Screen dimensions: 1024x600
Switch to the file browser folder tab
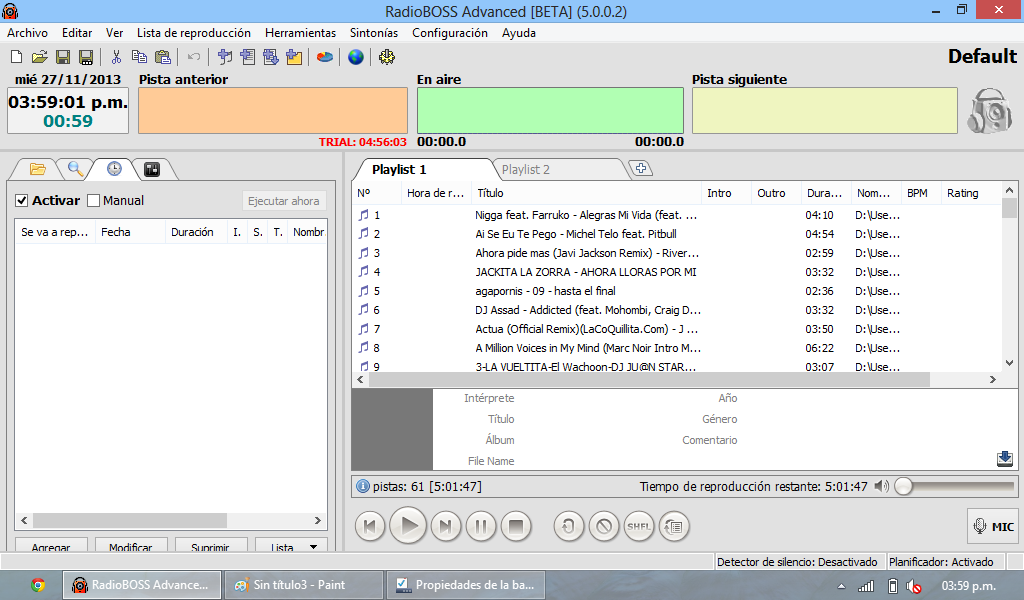37,170
